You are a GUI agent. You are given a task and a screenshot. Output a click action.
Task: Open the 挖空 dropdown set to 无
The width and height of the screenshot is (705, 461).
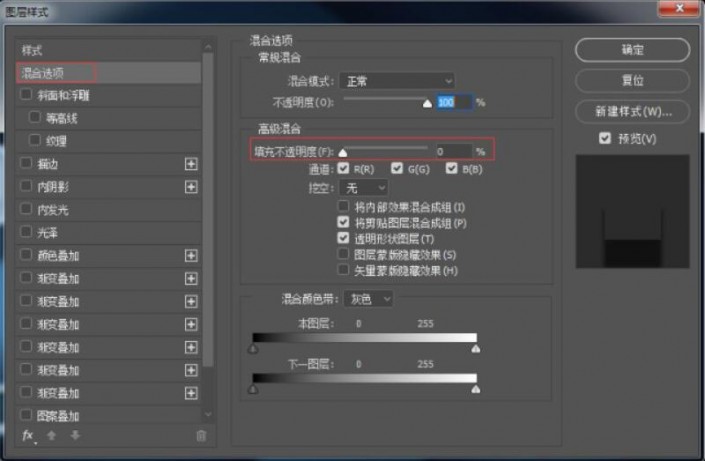[x=364, y=188]
